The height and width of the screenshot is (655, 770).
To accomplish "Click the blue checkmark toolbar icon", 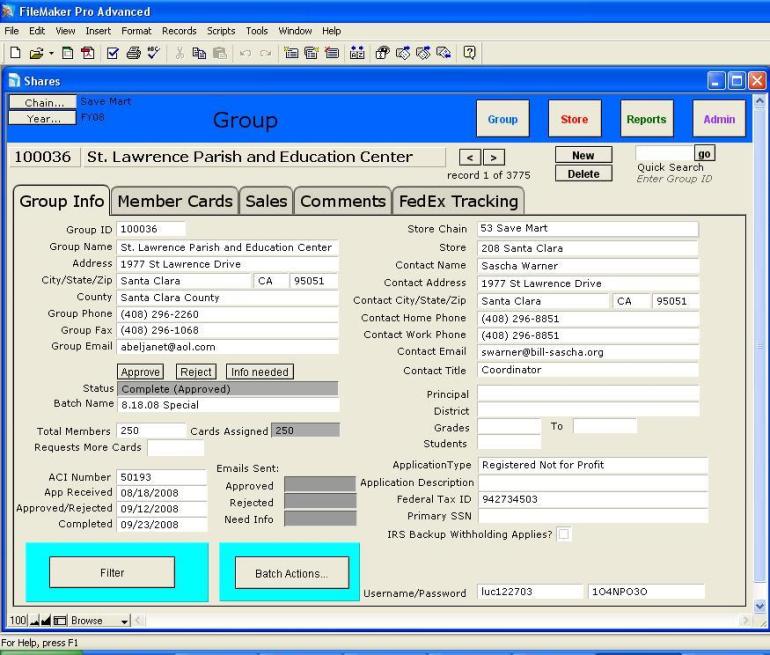I will [112, 53].
